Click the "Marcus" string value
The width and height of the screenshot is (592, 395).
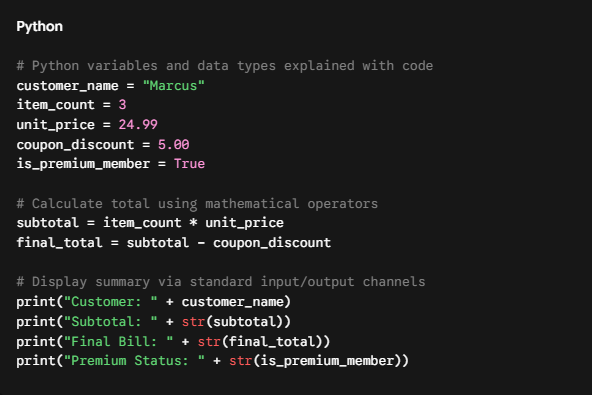click(173, 86)
